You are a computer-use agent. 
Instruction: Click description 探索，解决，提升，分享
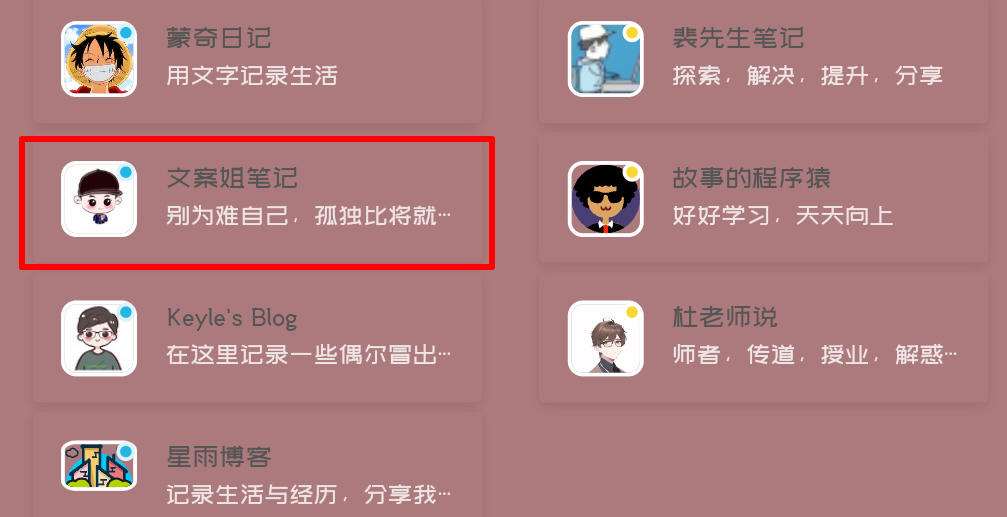tap(807, 76)
